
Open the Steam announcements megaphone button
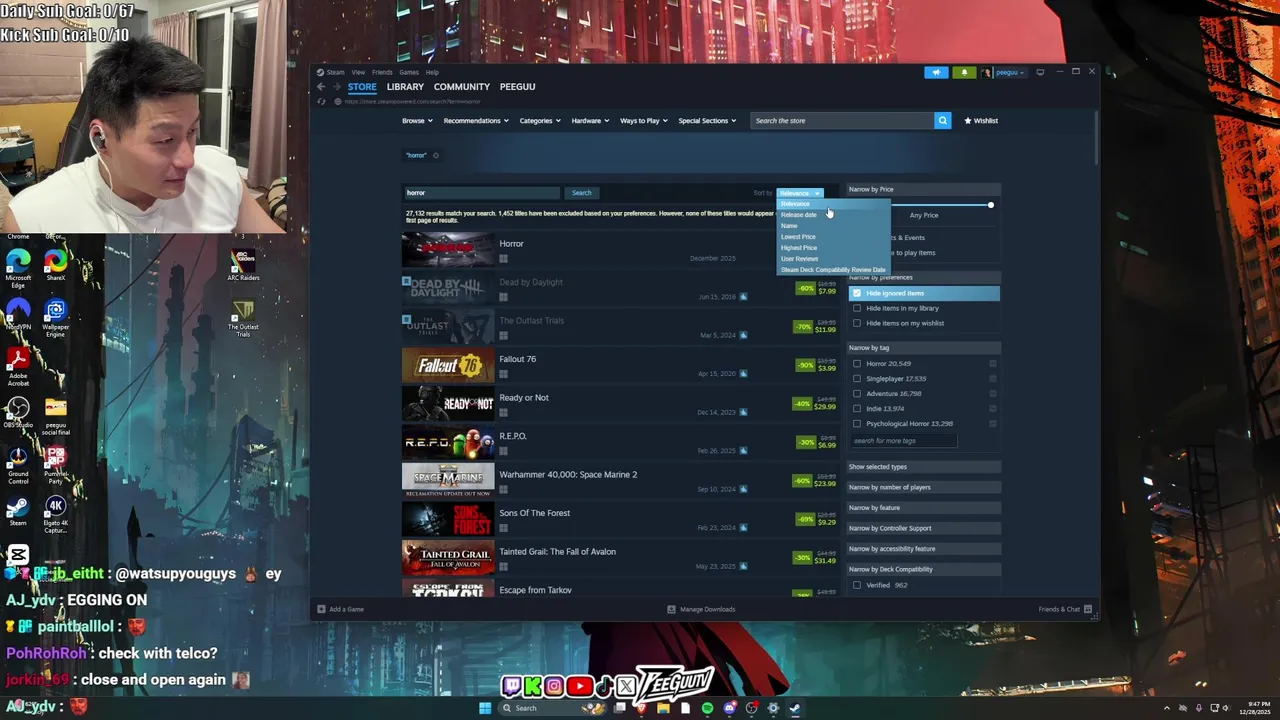point(936,72)
